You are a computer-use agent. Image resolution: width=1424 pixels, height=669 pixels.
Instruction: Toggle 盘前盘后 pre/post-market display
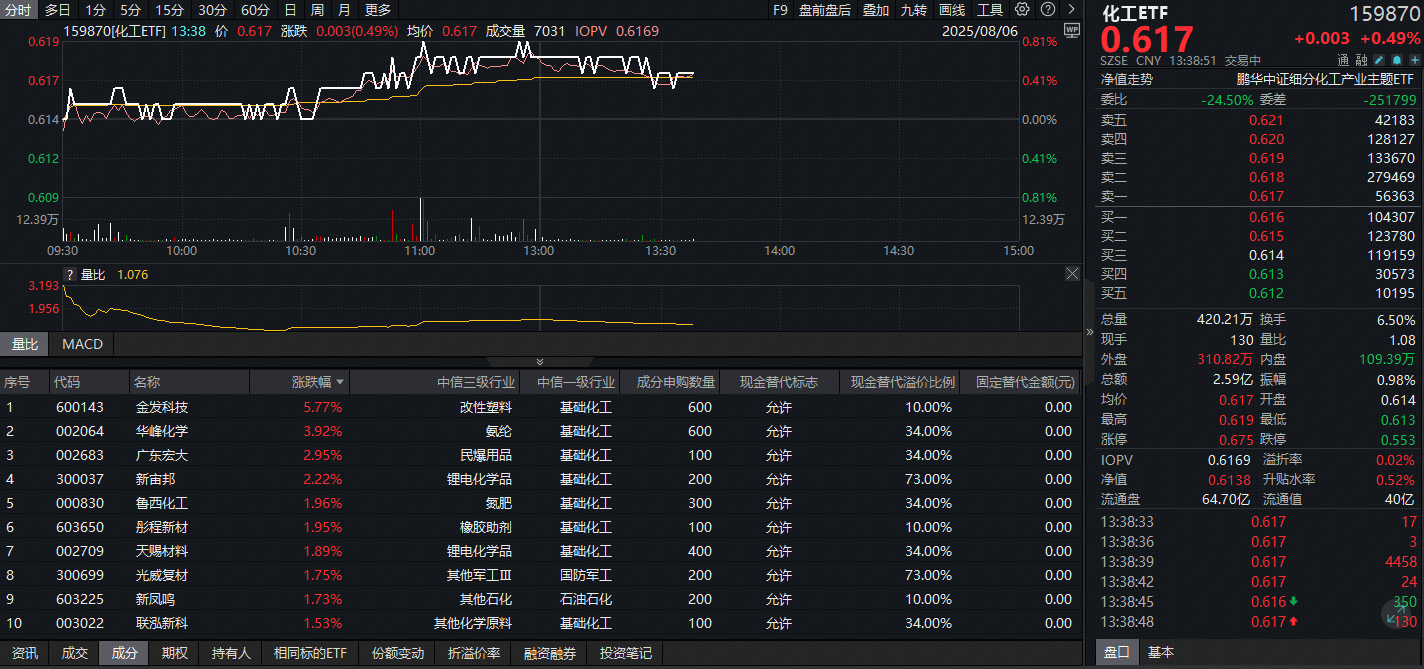pyautogui.click(x=825, y=10)
